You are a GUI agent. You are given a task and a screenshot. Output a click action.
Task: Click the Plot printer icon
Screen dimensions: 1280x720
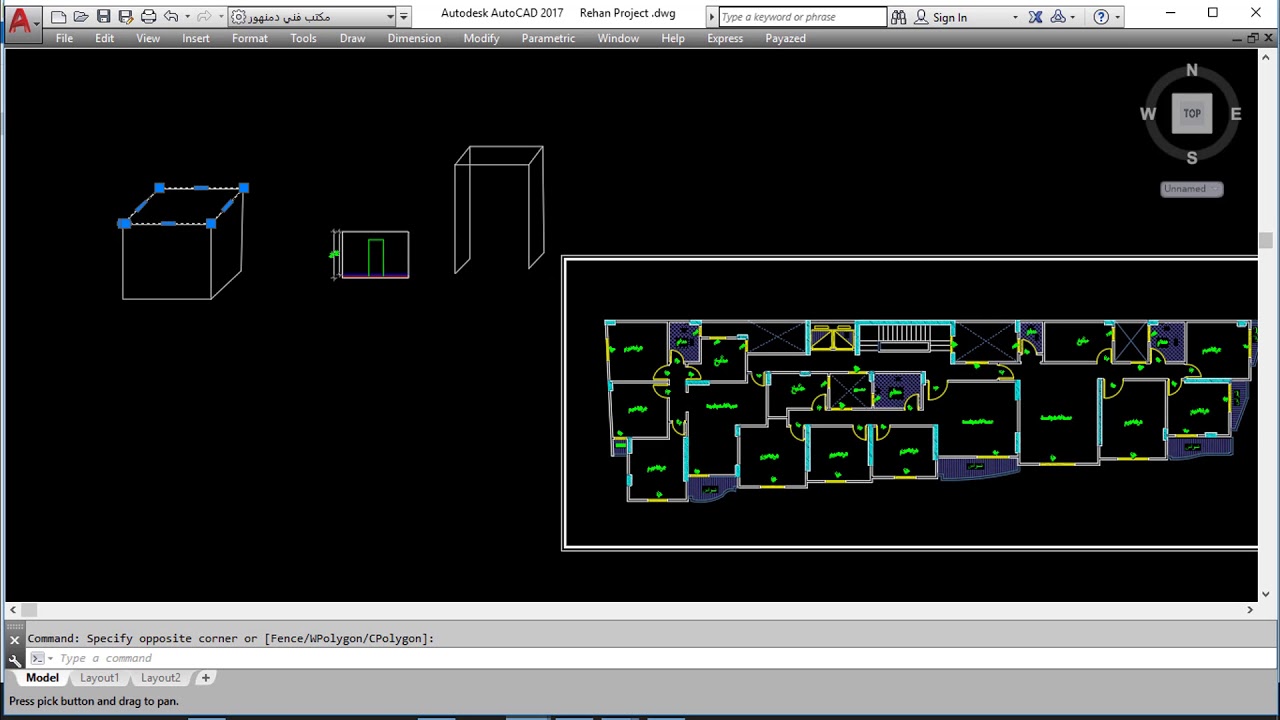[148, 17]
